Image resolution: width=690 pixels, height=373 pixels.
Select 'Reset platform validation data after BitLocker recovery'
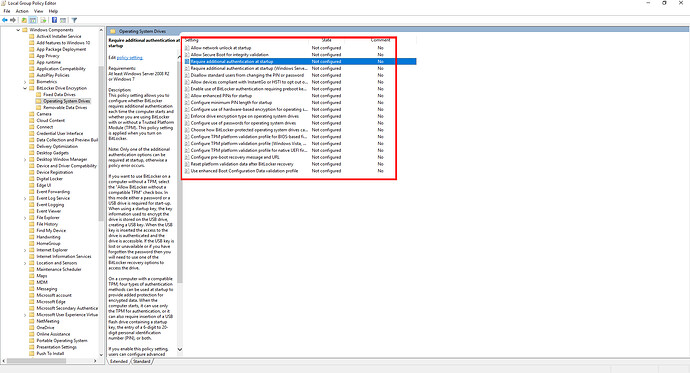coord(242,164)
